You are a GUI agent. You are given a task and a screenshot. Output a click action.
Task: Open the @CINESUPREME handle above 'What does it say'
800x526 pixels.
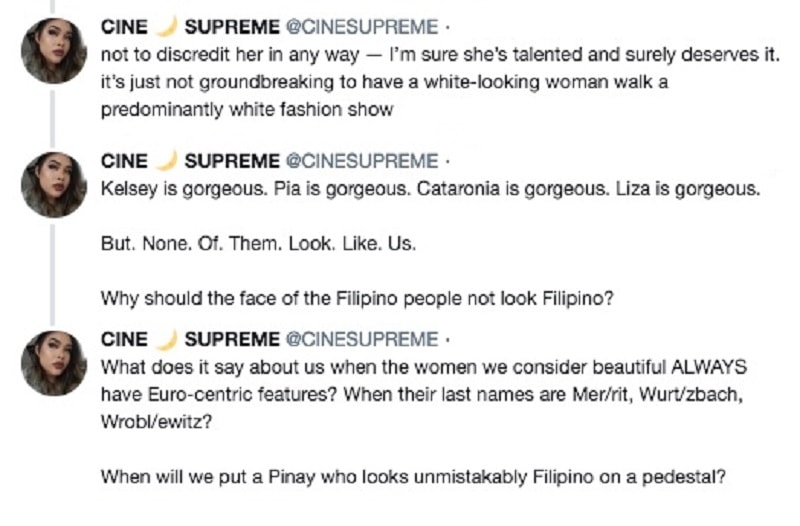coord(362,339)
